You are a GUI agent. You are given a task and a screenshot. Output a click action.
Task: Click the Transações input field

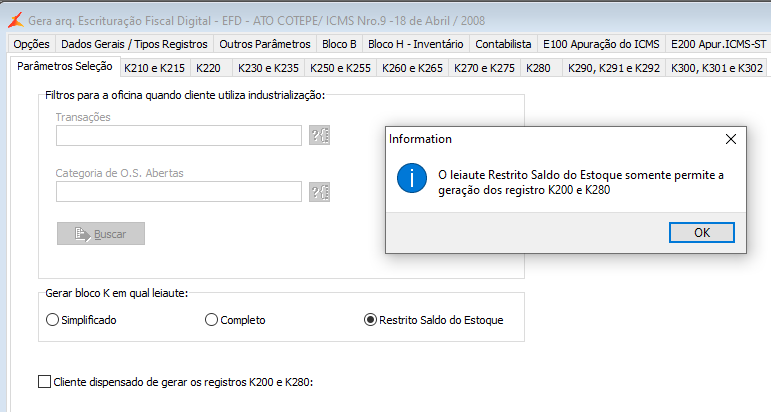pyautogui.click(x=179, y=136)
